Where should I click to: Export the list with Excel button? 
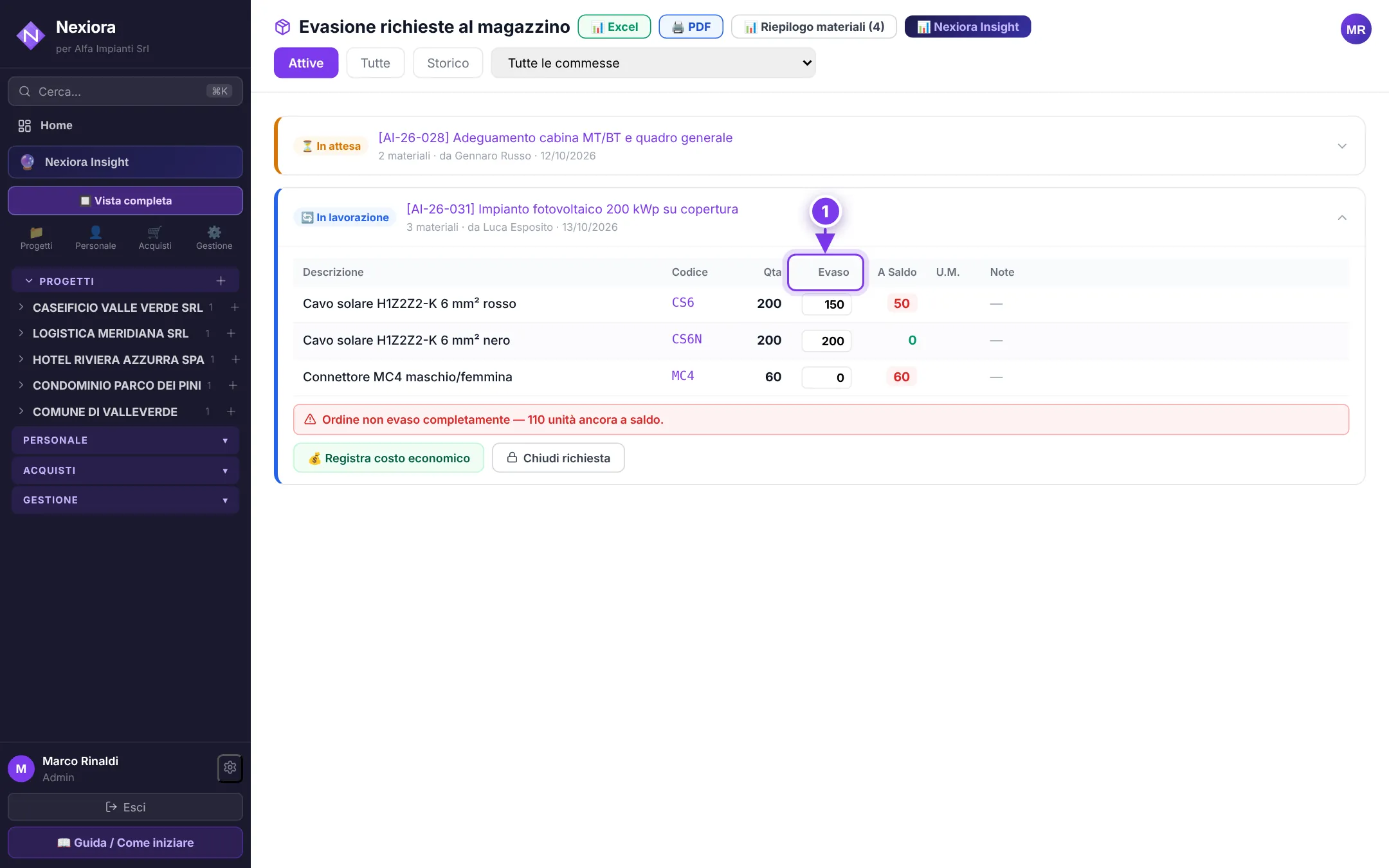point(614,27)
